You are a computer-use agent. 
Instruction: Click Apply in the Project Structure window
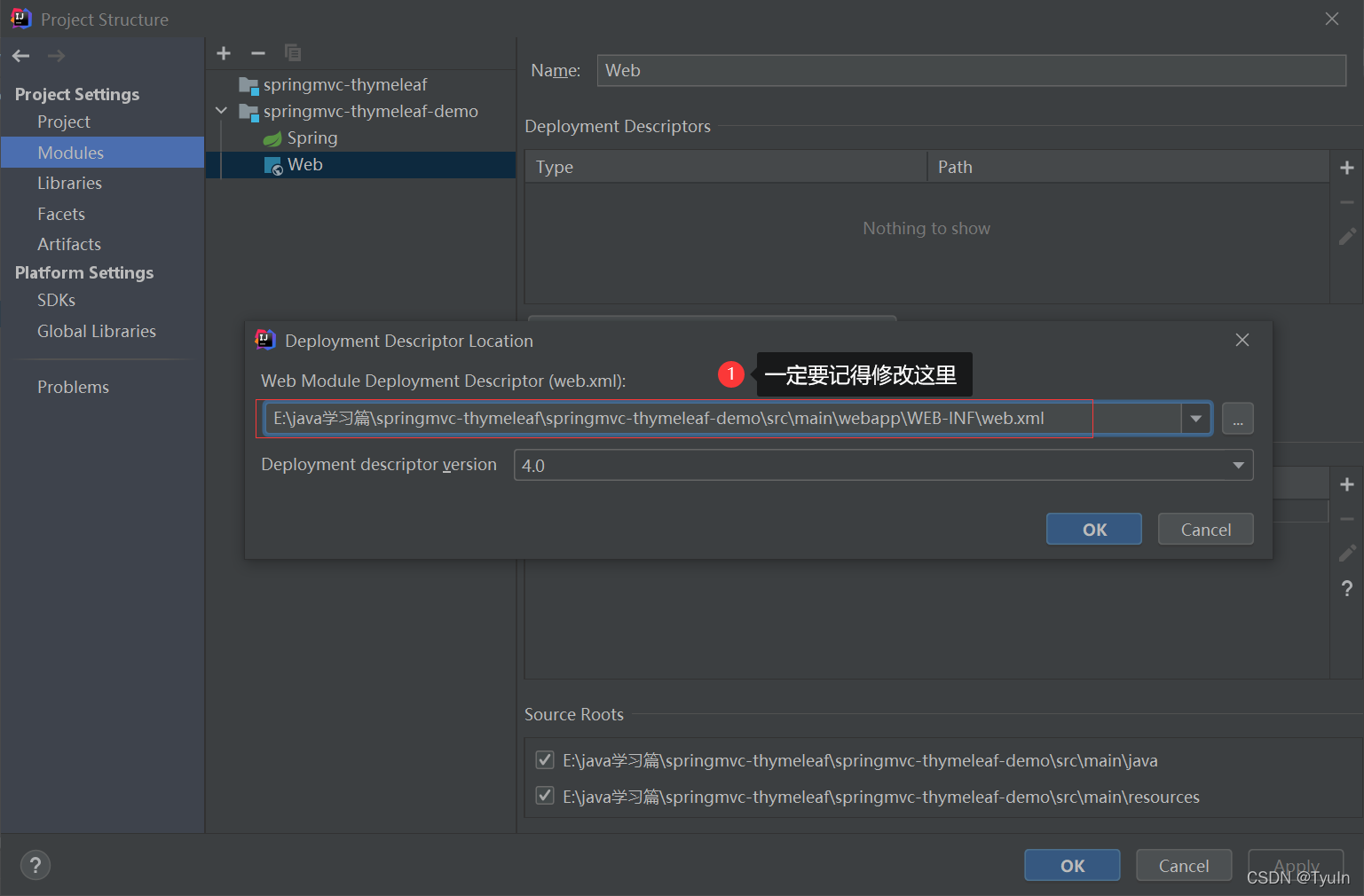point(1296,866)
